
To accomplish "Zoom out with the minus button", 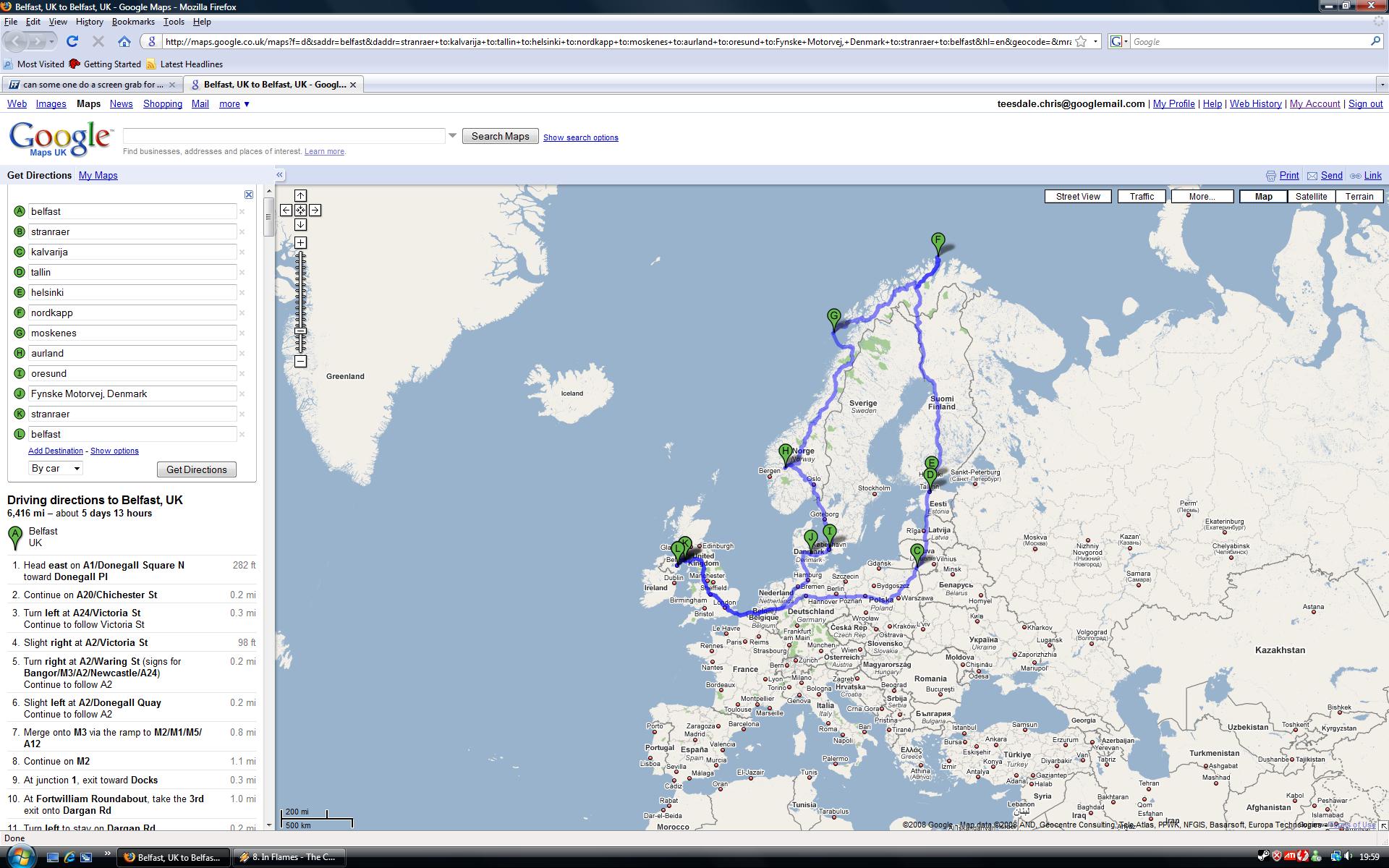I will pos(300,362).
